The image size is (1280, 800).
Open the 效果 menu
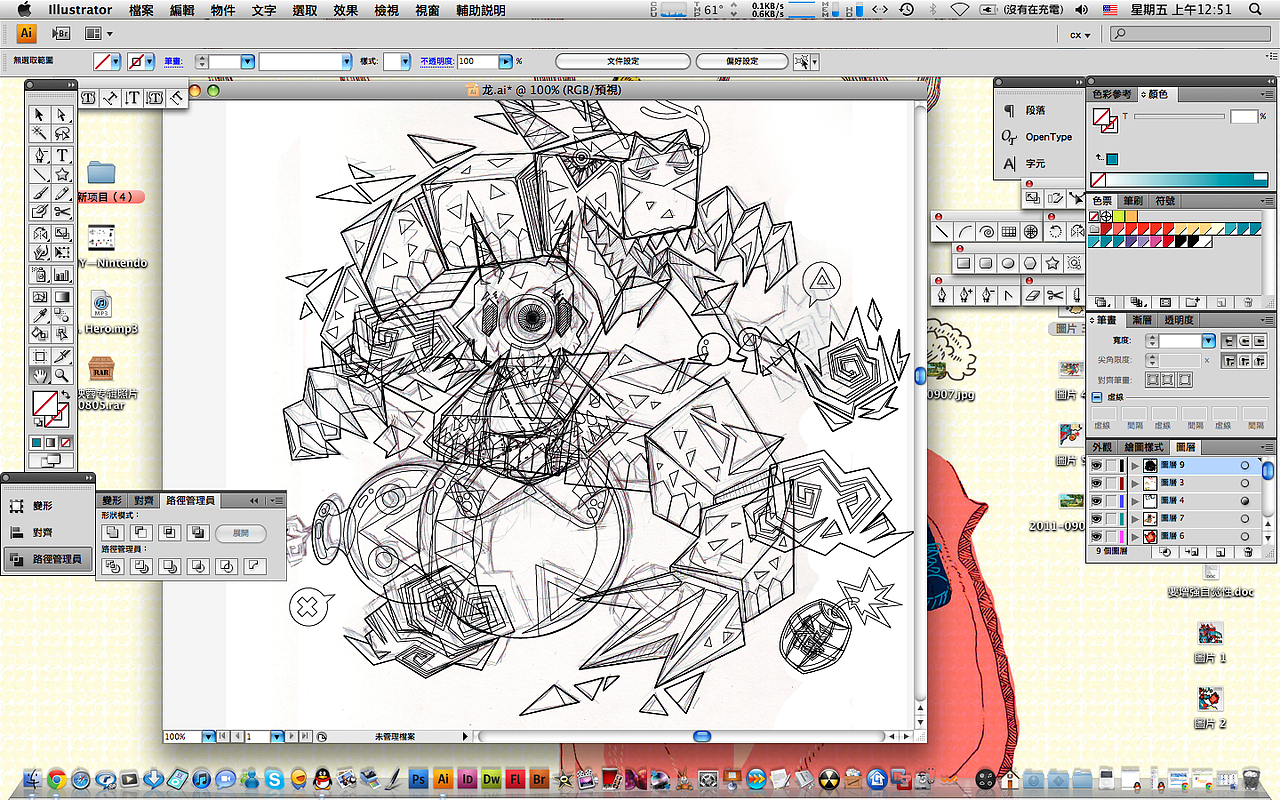346,10
